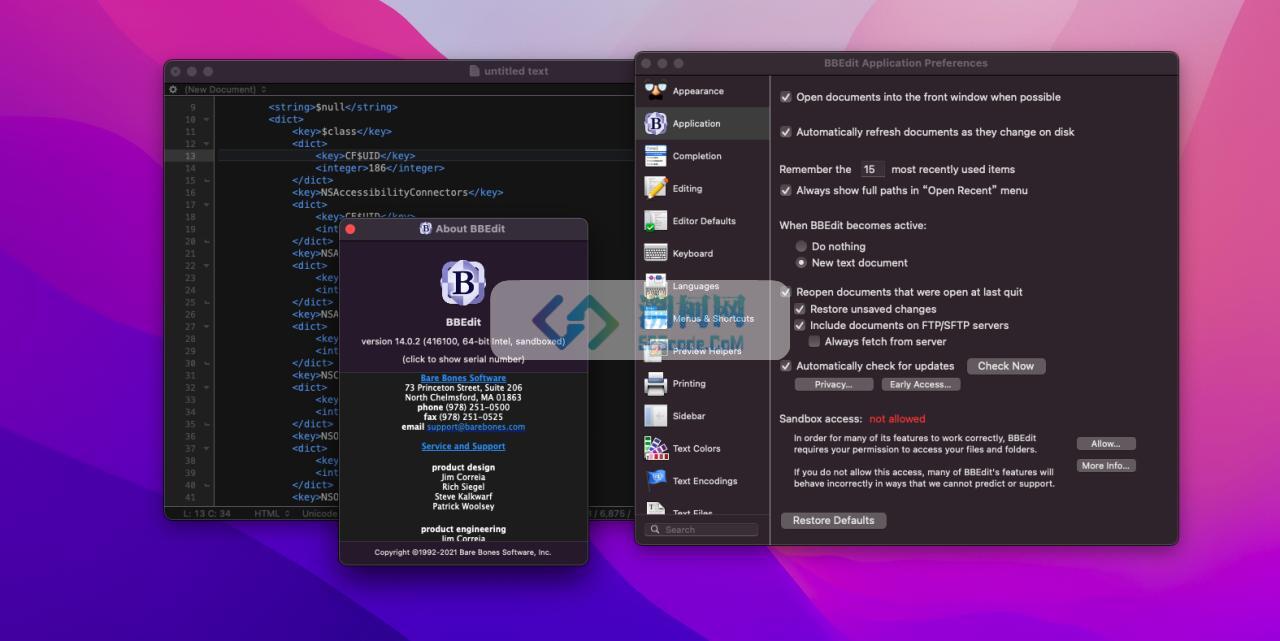
Task: Click the version 14.0.2 text
Action: coord(463,342)
